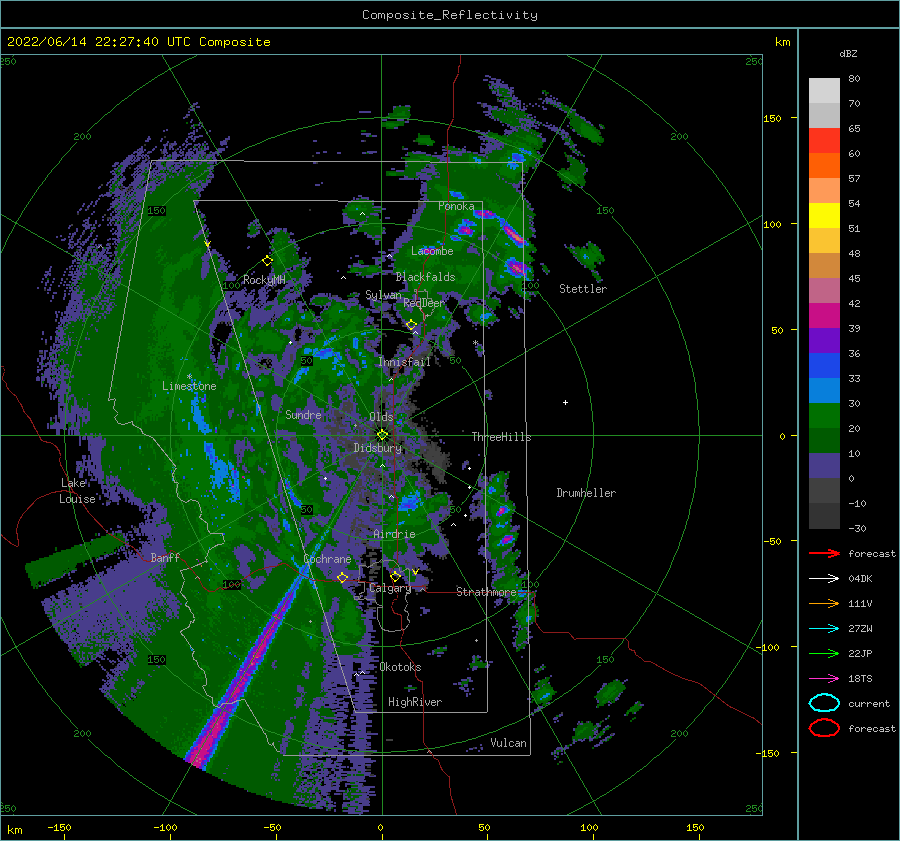
Task: Click the 18TS legend text
Action: (x=860, y=679)
